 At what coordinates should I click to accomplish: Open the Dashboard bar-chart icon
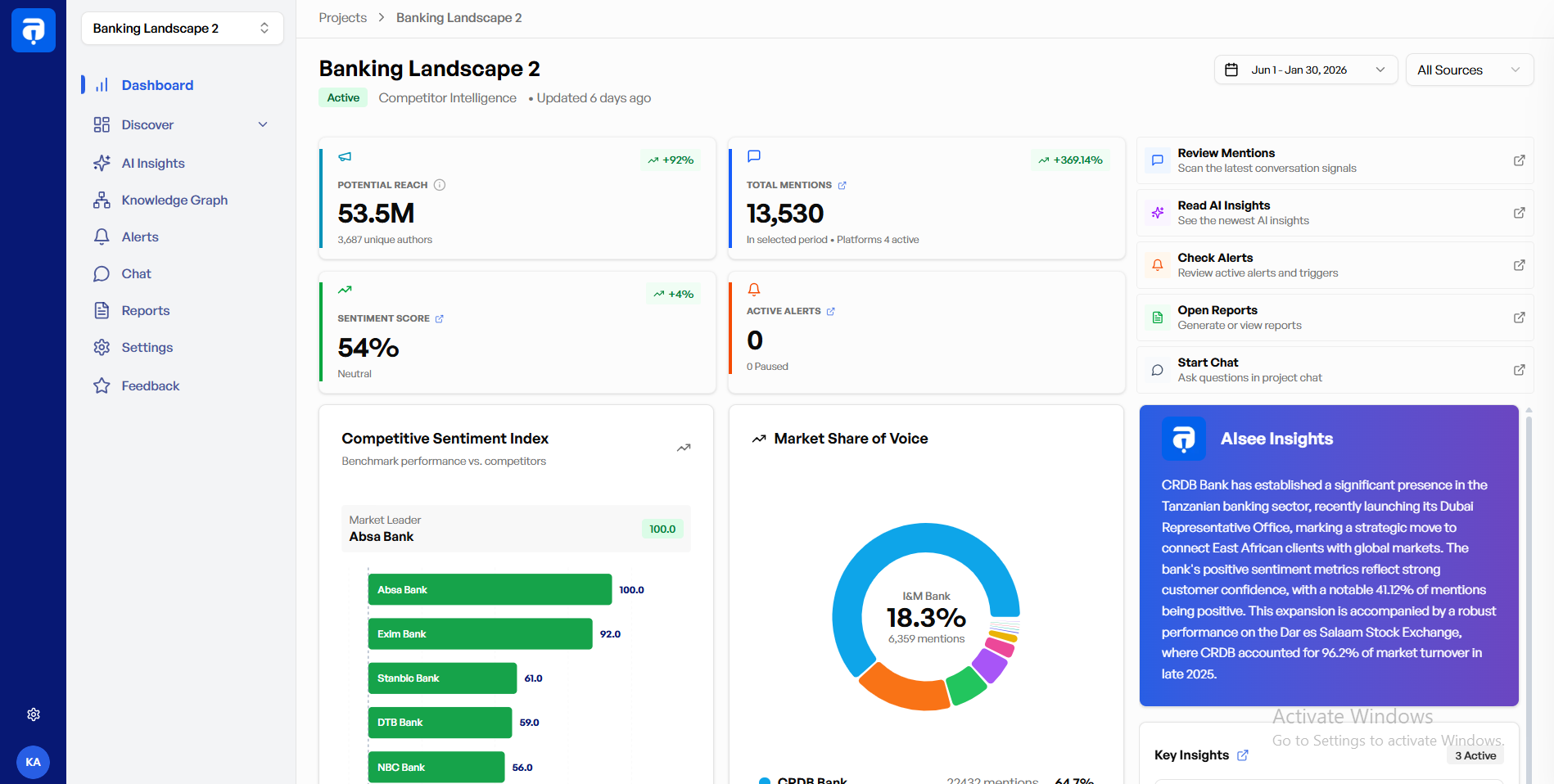pos(102,84)
